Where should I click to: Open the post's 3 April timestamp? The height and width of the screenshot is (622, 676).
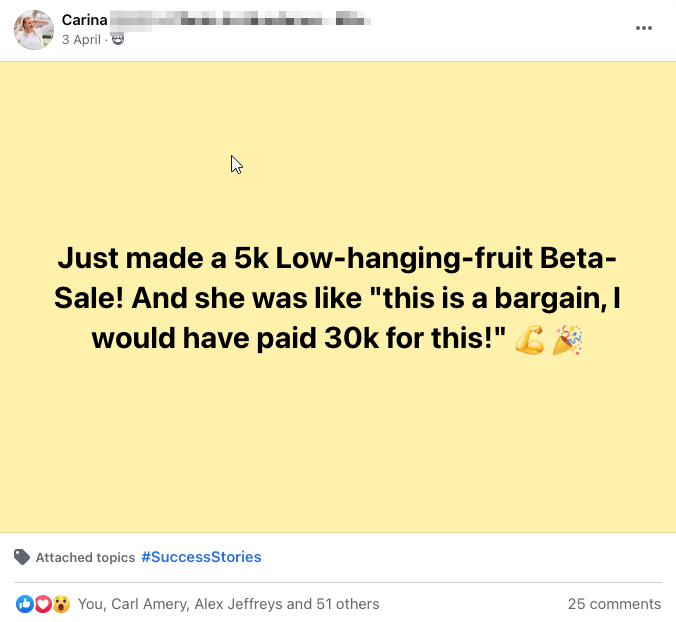click(x=81, y=39)
